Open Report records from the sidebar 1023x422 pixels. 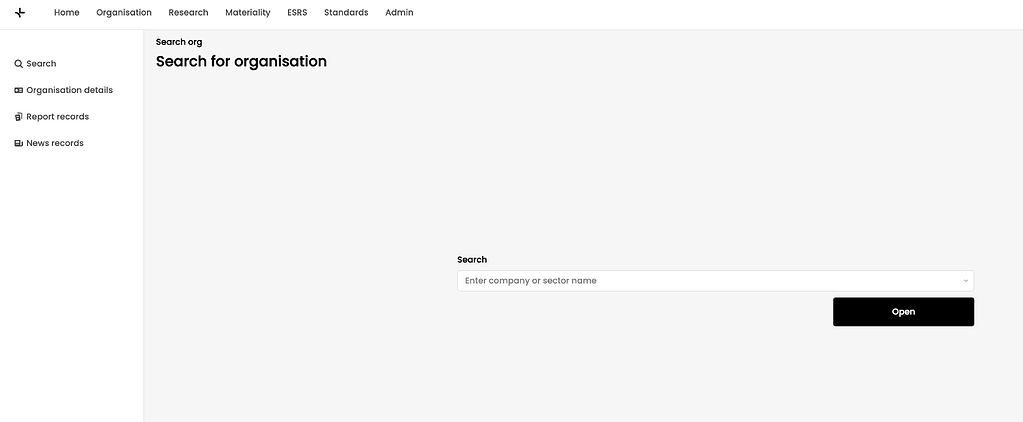57,117
